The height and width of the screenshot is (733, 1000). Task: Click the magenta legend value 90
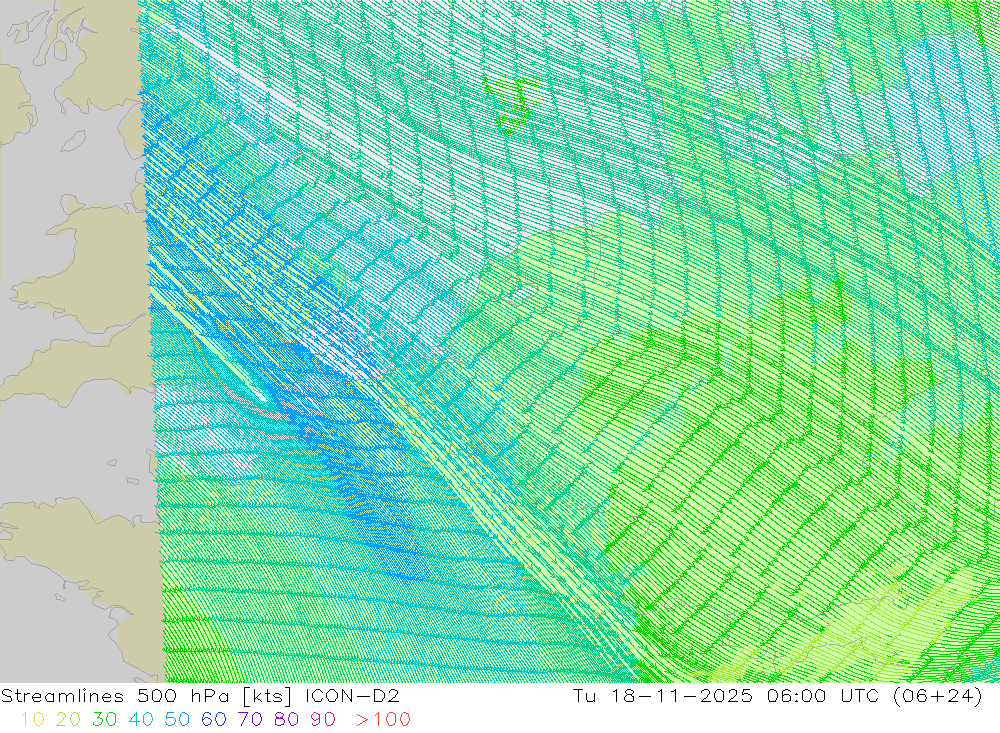[x=323, y=720]
